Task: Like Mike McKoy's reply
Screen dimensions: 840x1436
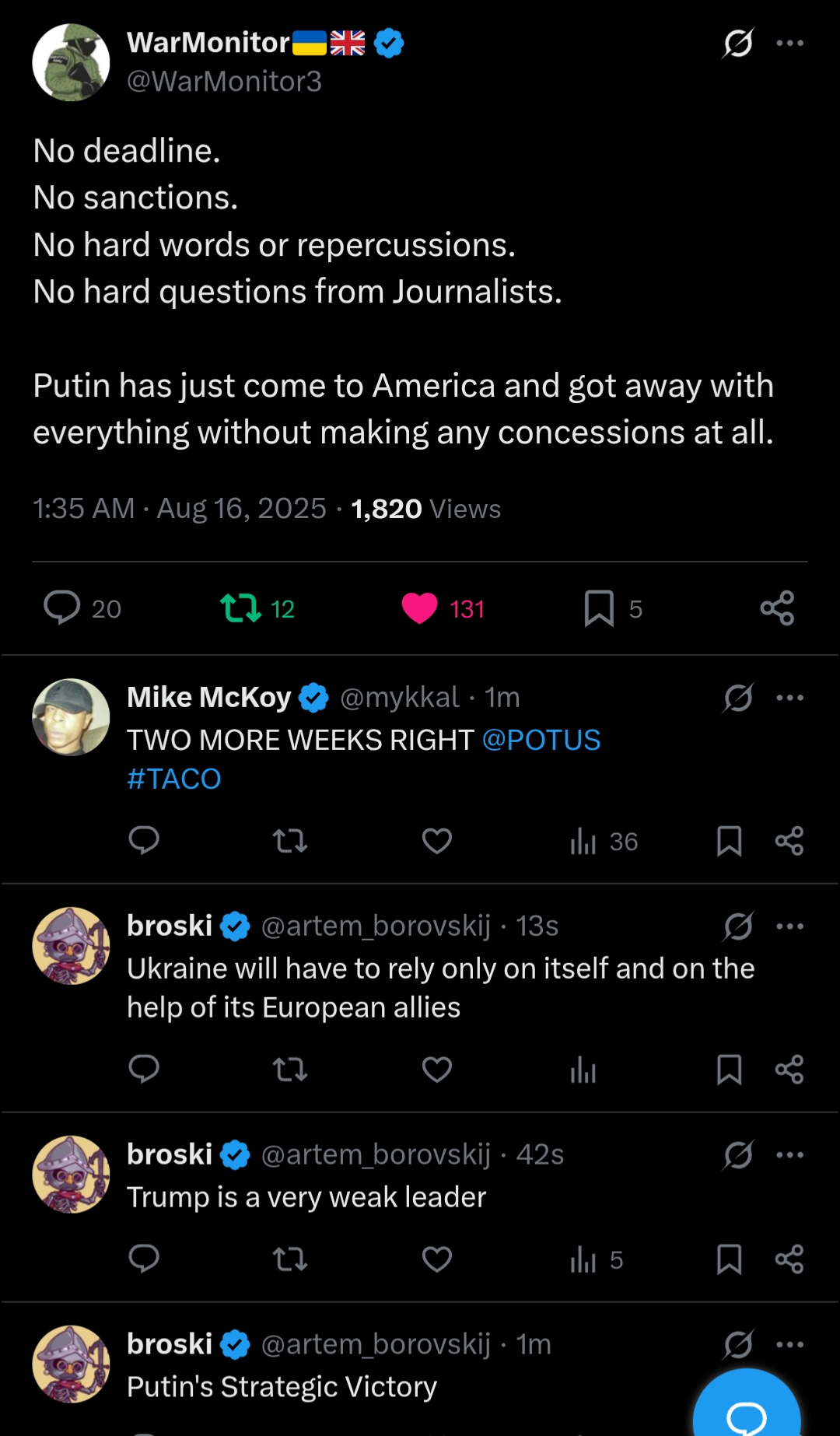Action: [437, 841]
